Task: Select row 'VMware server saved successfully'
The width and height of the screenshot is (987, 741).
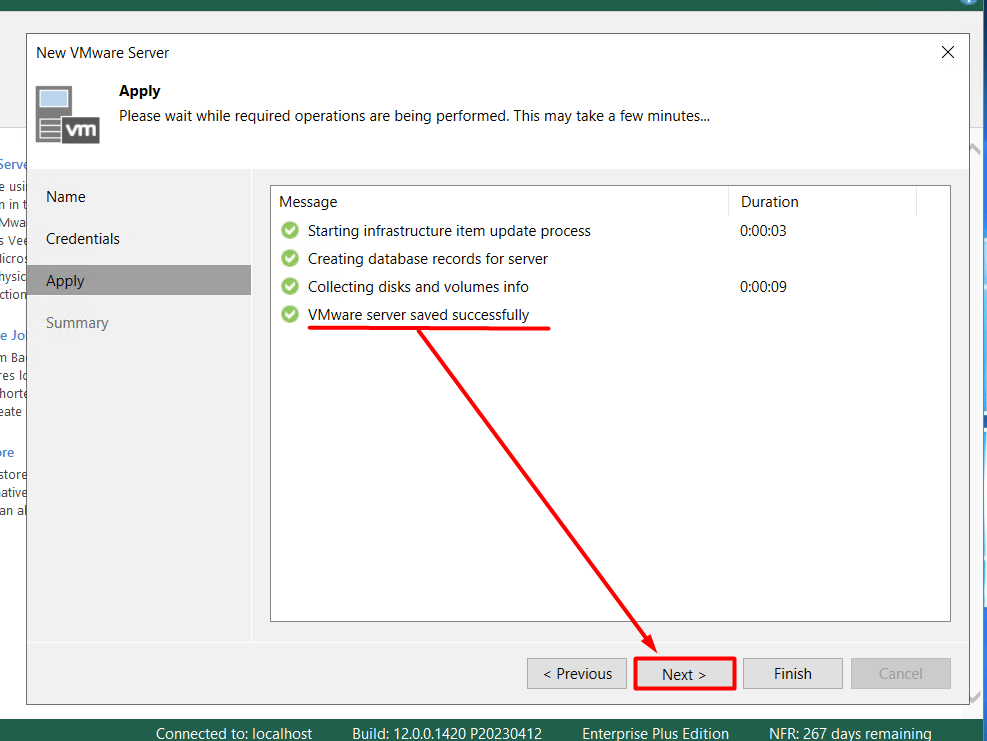Action: [x=610, y=314]
